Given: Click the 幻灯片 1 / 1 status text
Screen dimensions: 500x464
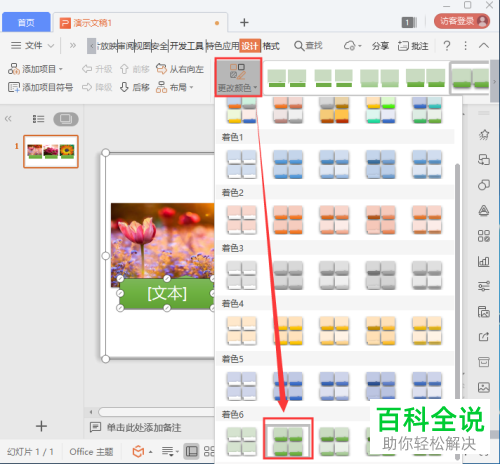Looking at the screenshot, I should pyautogui.click(x=30, y=452).
